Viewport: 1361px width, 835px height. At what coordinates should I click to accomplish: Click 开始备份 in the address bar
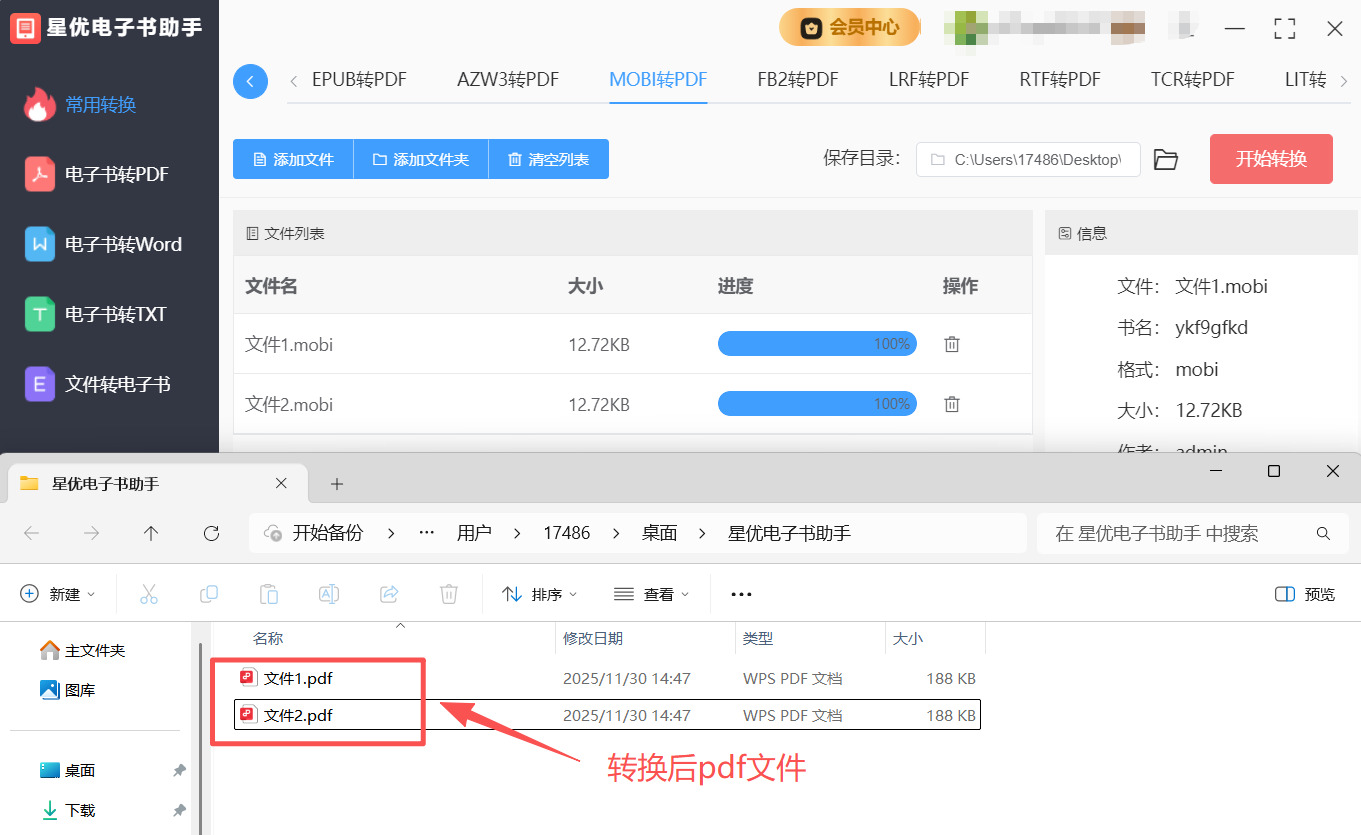tap(328, 534)
